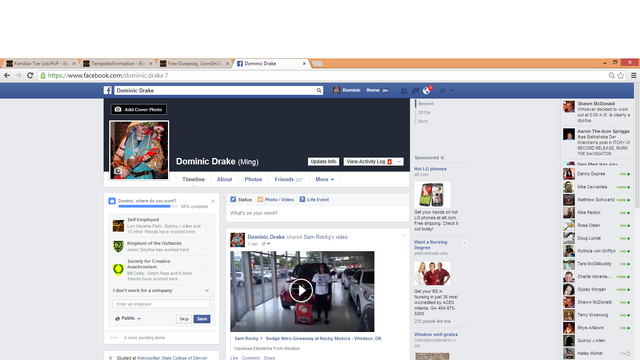The image size is (640, 360).
Task: Play the shared Dodge Nitro video
Action: tap(301, 291)
